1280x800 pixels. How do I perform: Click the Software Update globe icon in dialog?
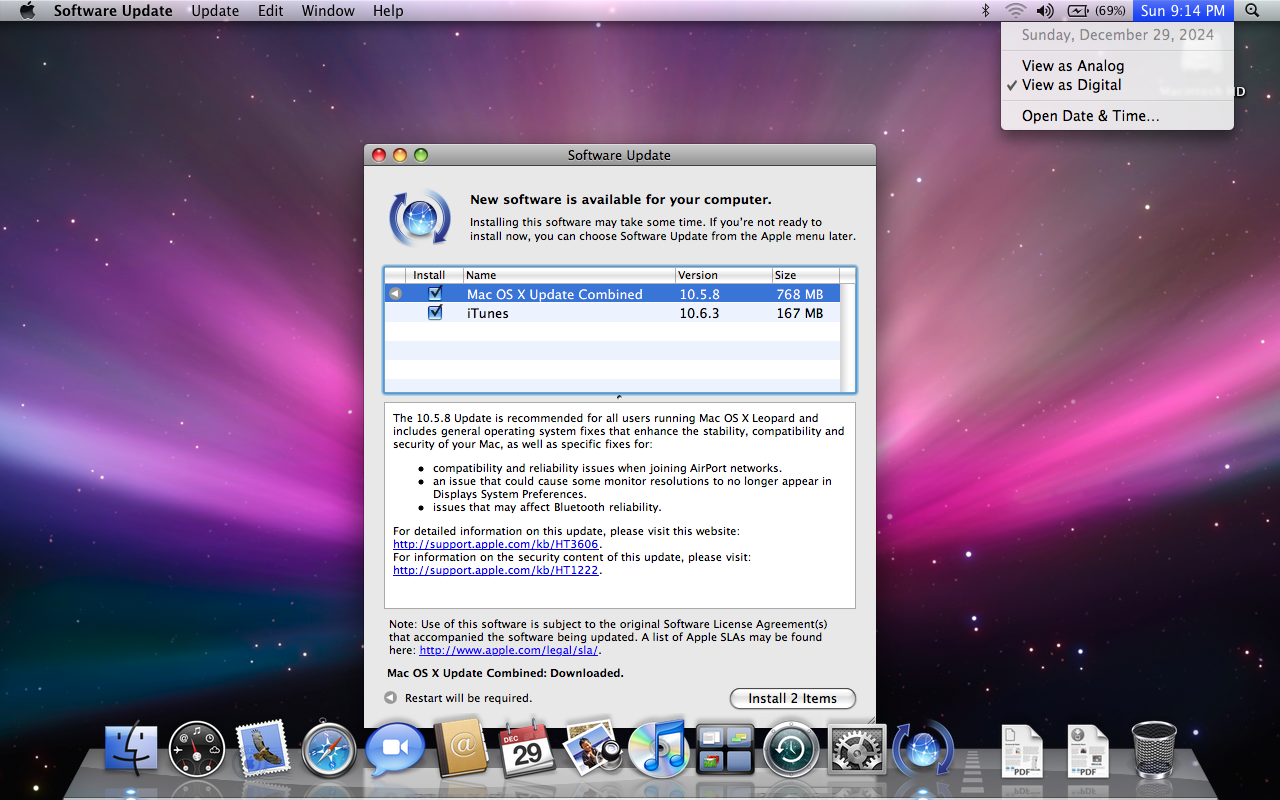(x=420, y=217)
